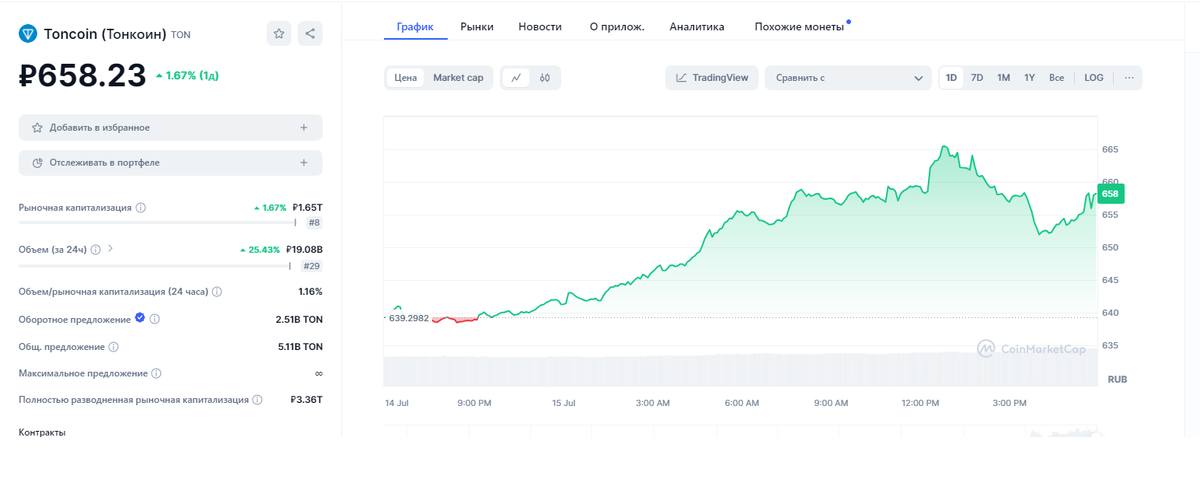Open the Новости tab

tap(540, 27)
